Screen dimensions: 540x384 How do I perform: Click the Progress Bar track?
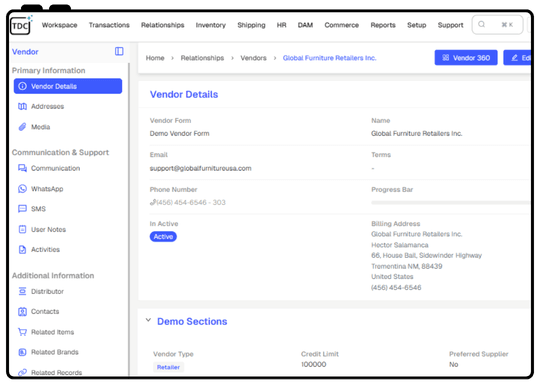(450, 203)
